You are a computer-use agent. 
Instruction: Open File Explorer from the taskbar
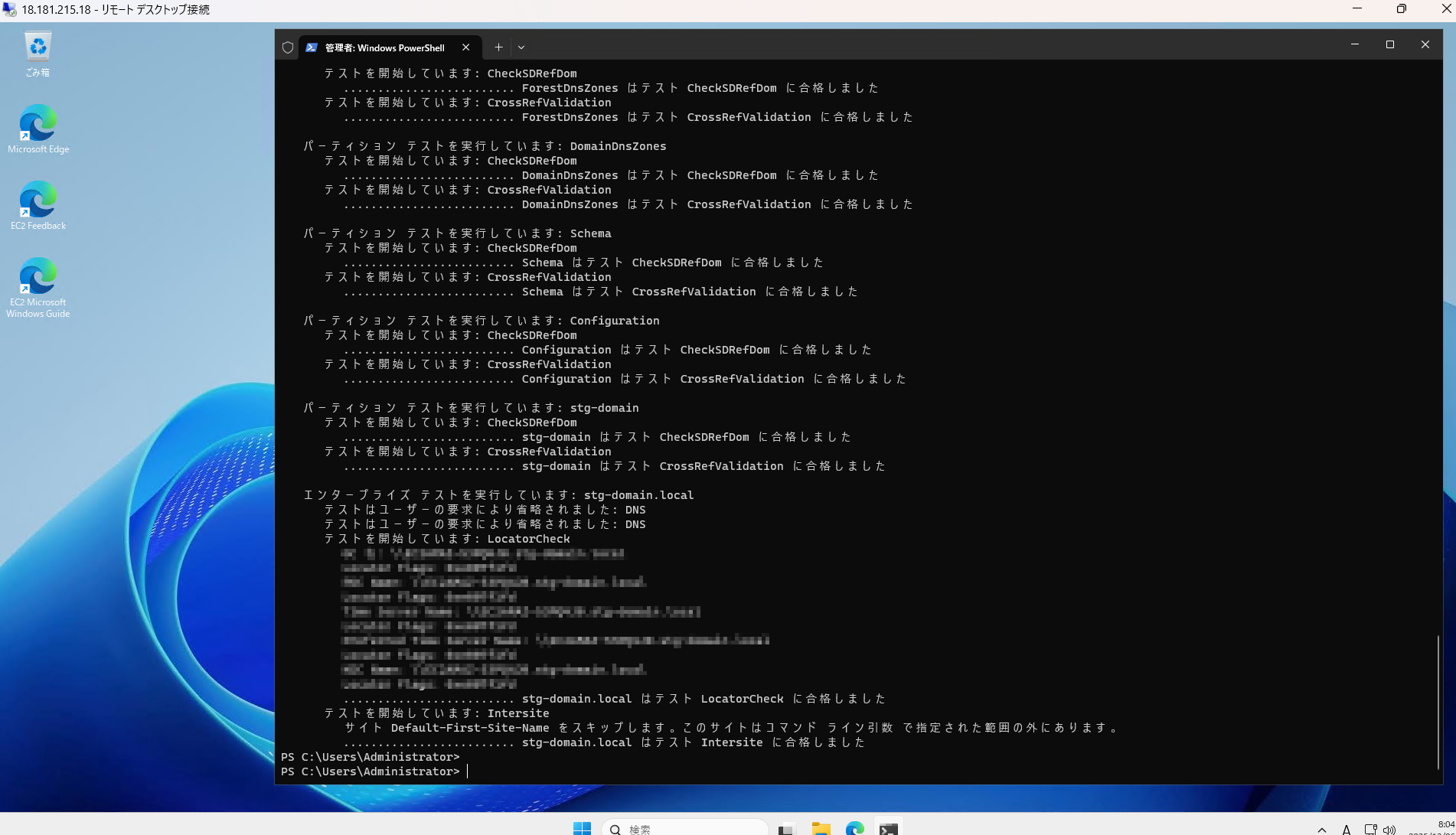coord(821,828)
